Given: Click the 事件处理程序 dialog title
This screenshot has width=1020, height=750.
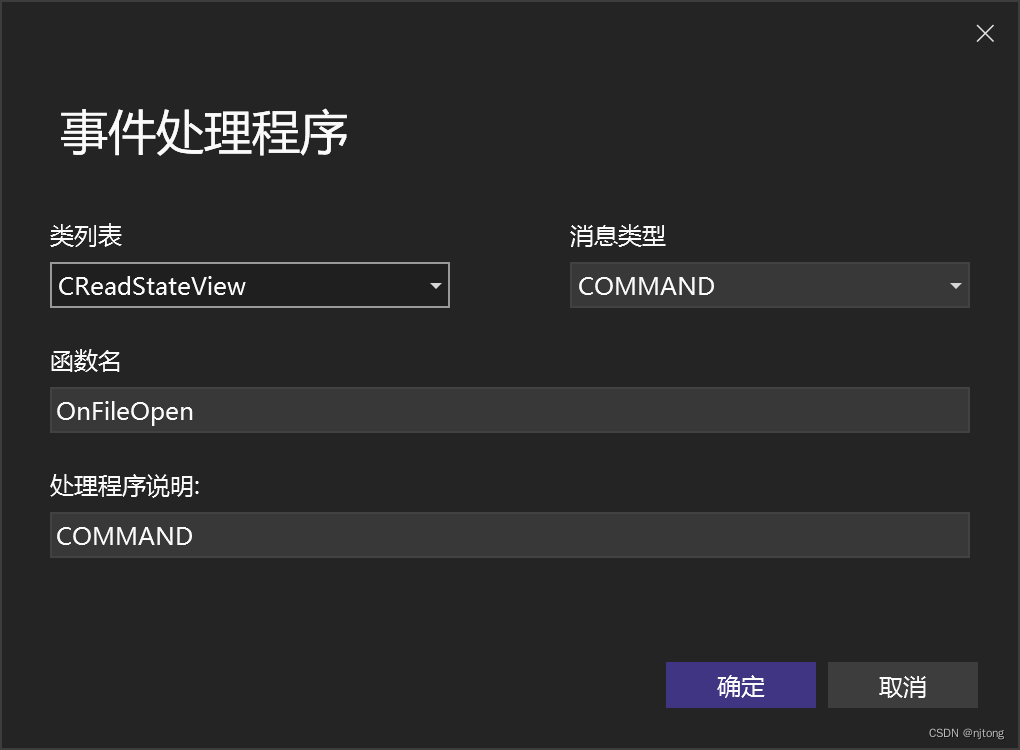Looking at the screenshot, I should click(x=204, y=133).
